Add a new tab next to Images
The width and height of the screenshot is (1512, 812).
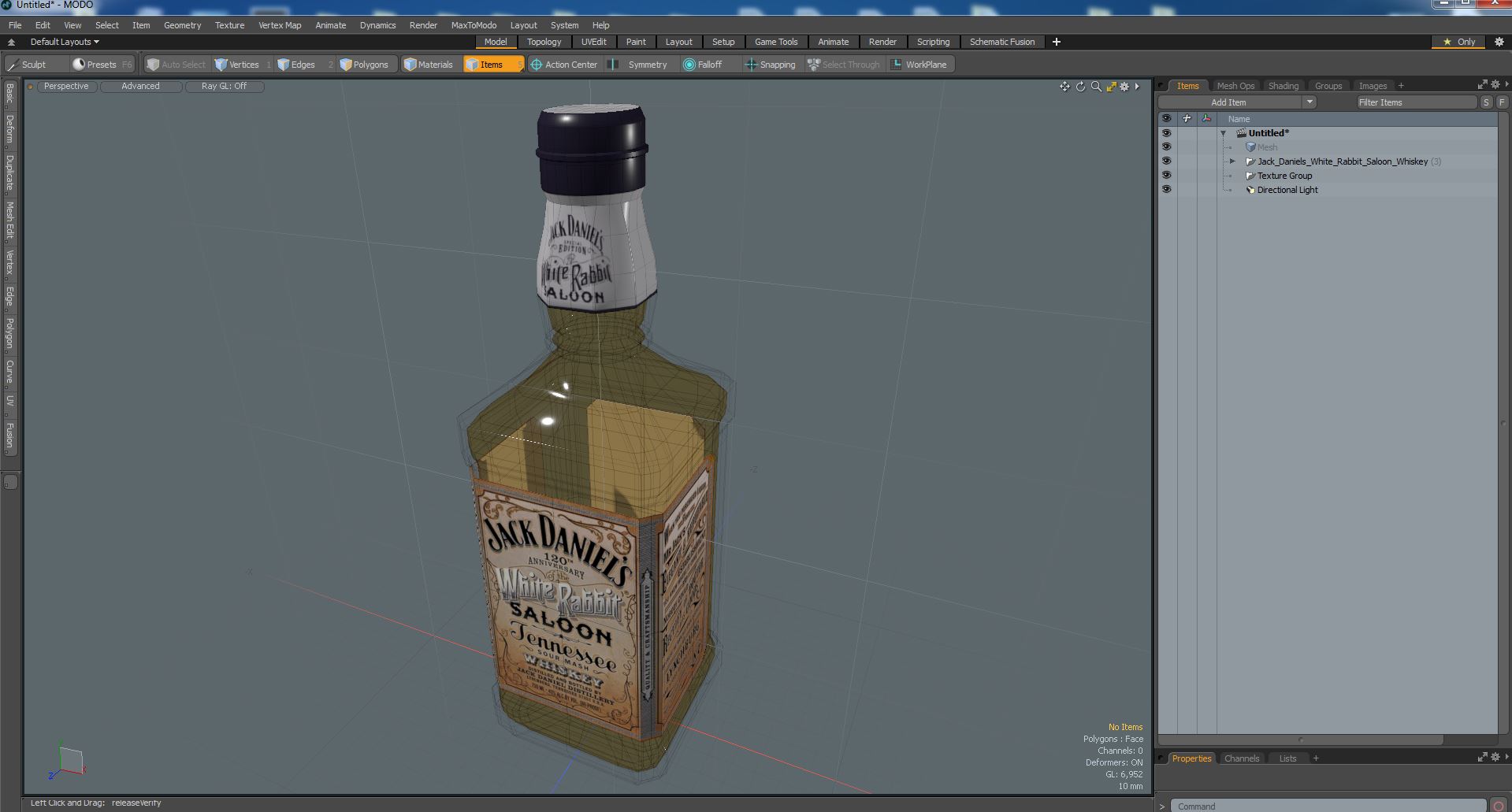pos(1401,86)
